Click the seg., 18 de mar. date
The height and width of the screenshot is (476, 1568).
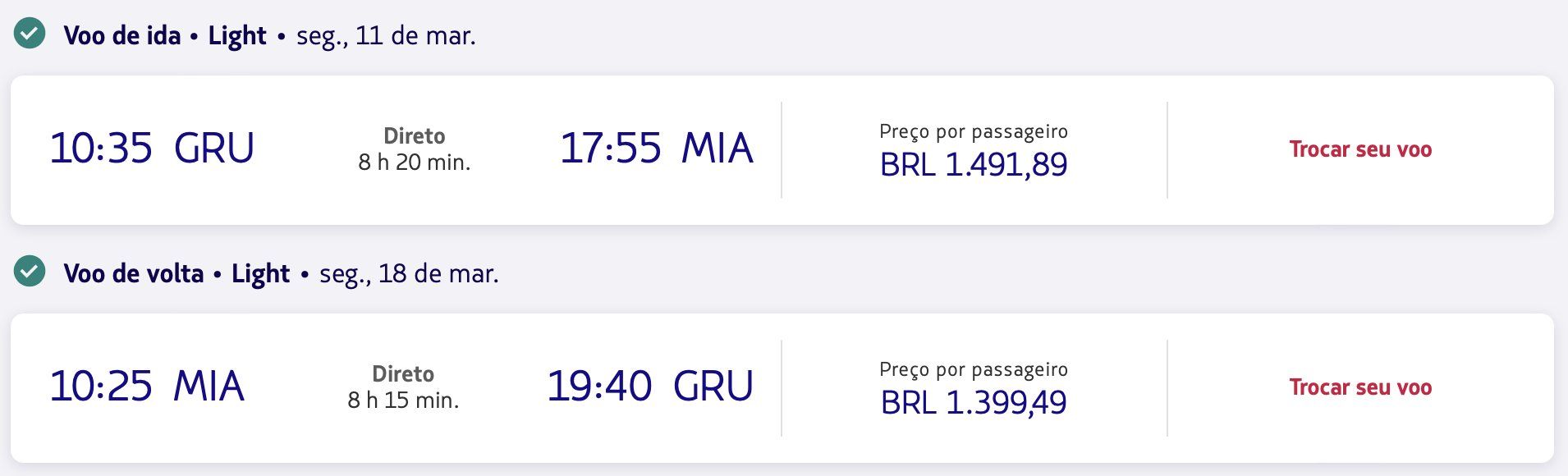tap(409, 273)
